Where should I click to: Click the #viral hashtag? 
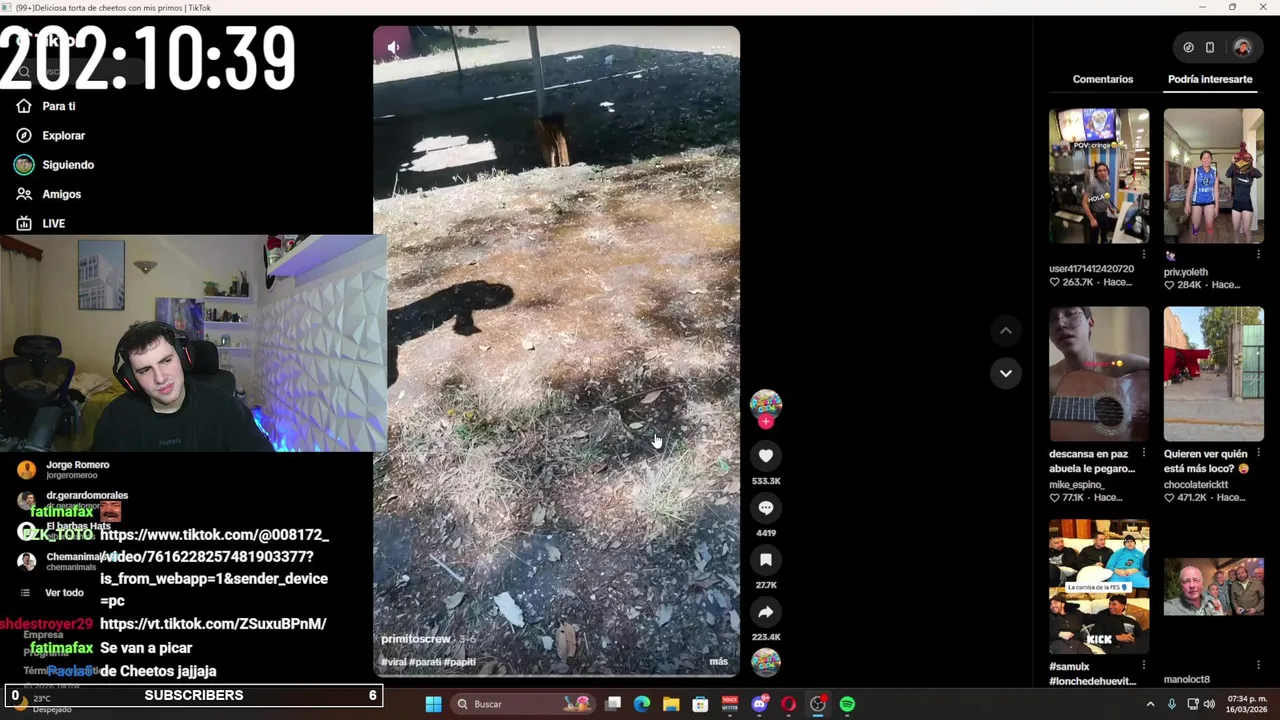(x=393, y=662)
